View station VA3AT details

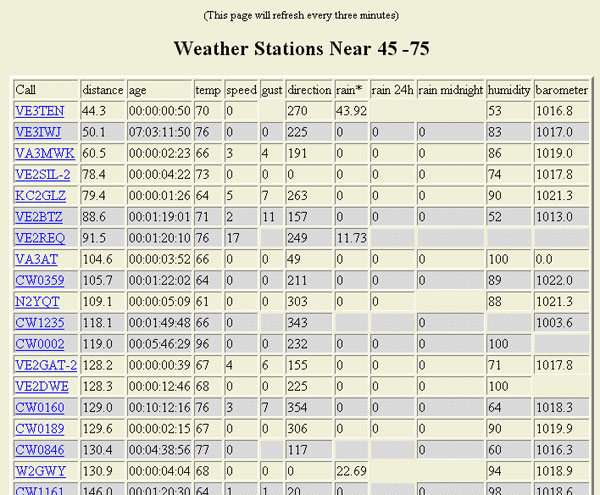click(x=35, y=259)
